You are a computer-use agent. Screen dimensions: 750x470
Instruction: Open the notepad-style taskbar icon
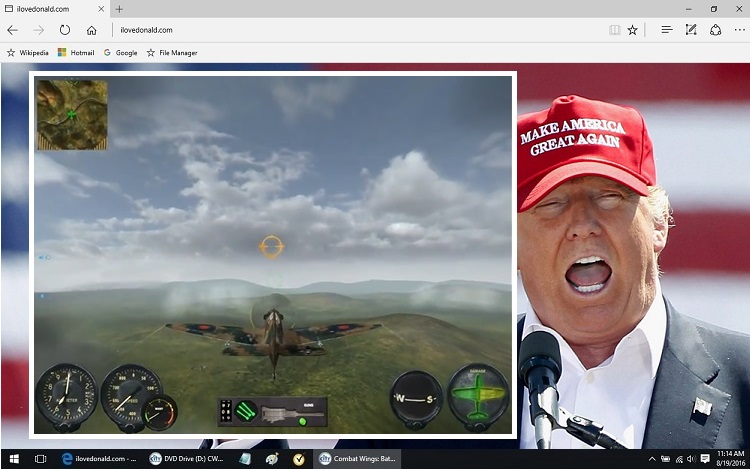[245, 459]
